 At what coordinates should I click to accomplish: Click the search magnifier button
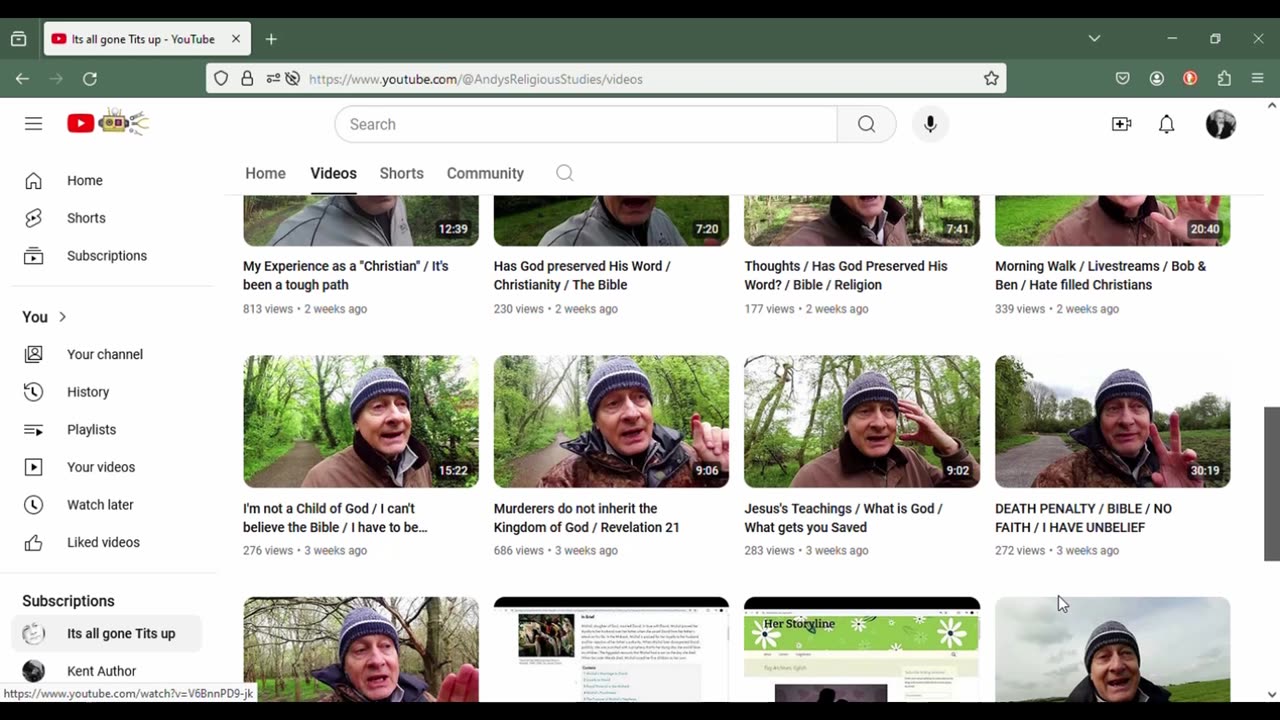point(866,124)
